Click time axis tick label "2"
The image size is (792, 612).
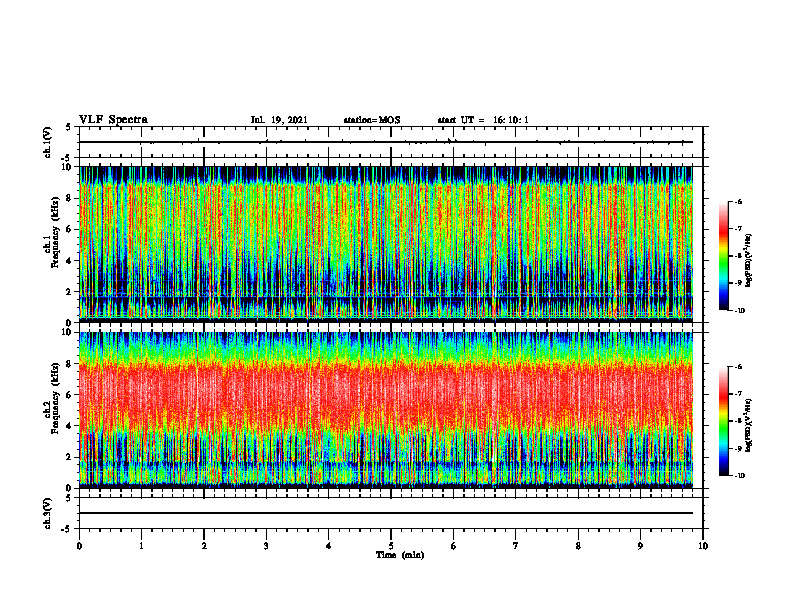click(204, 546)
